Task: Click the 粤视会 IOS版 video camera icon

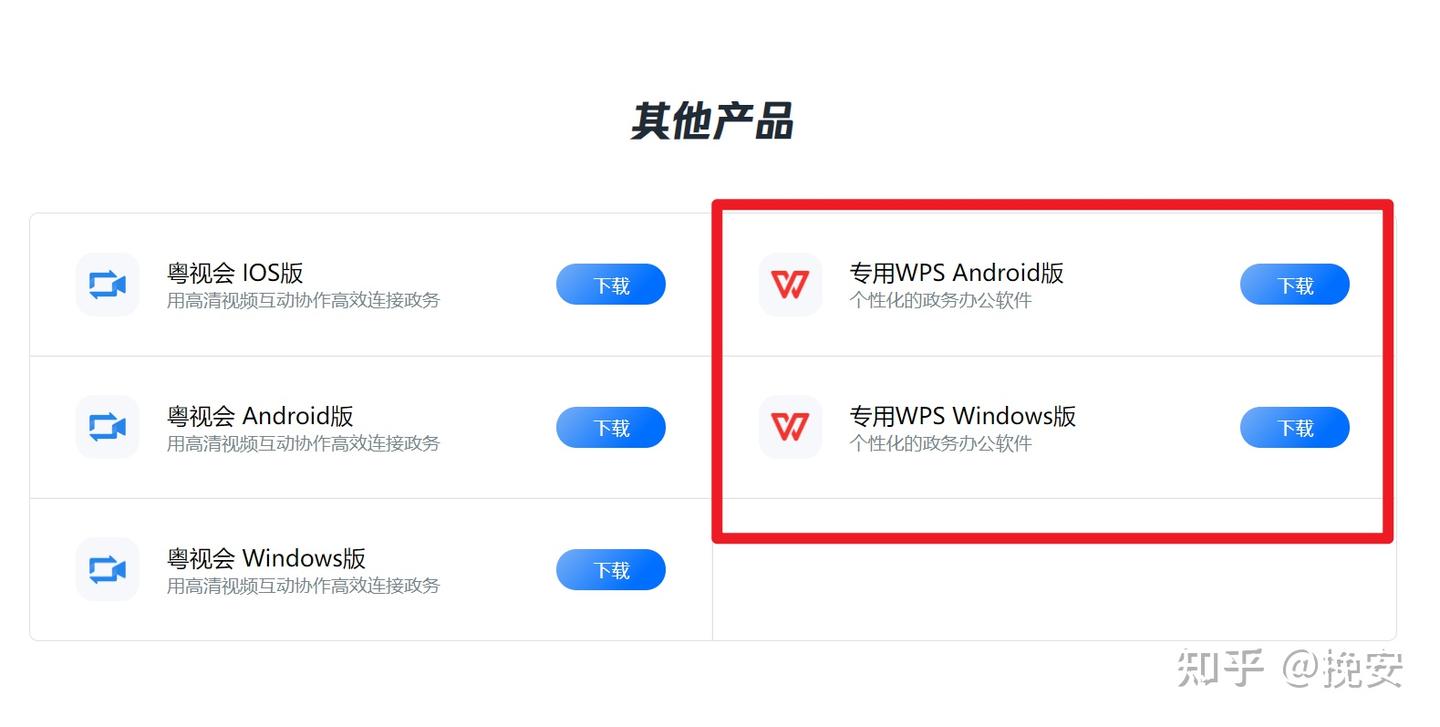Action: click(107, 285)
